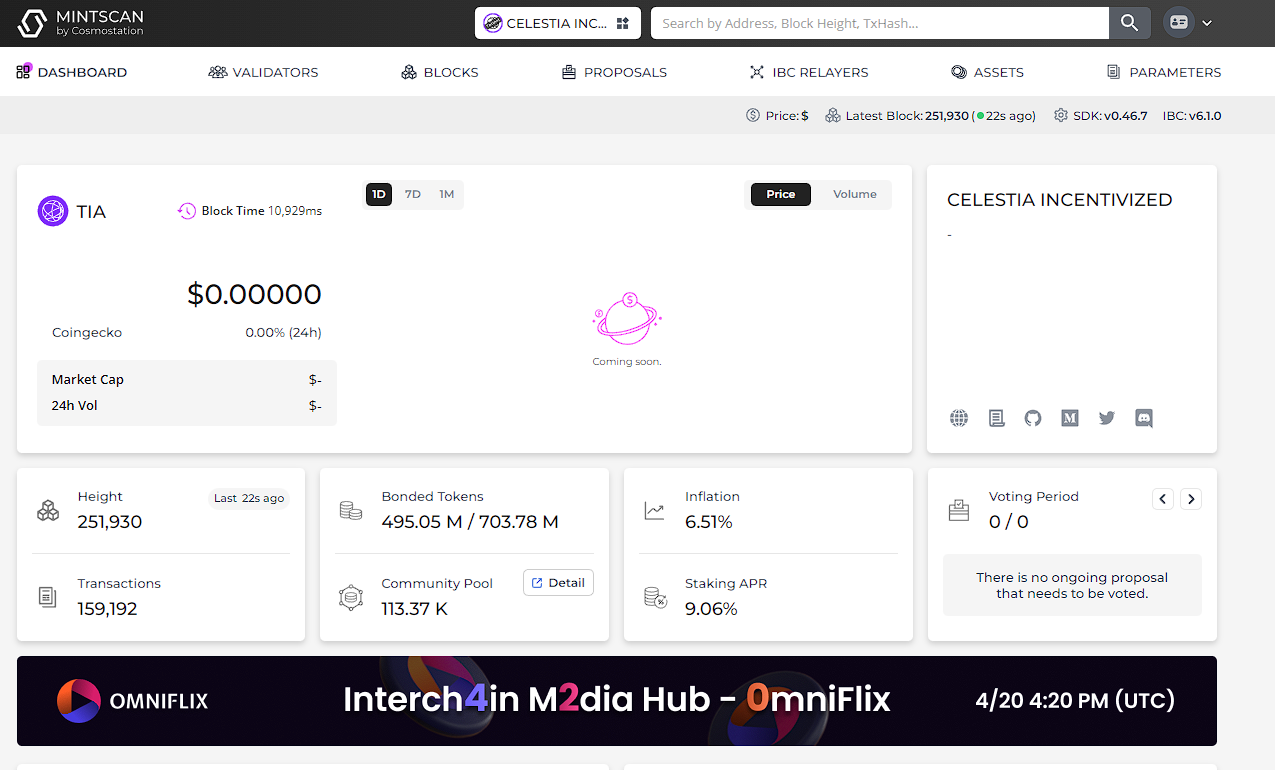1275x770 pixels.
Task: Click the search magnifier icon
Action: click(1129, 21)
